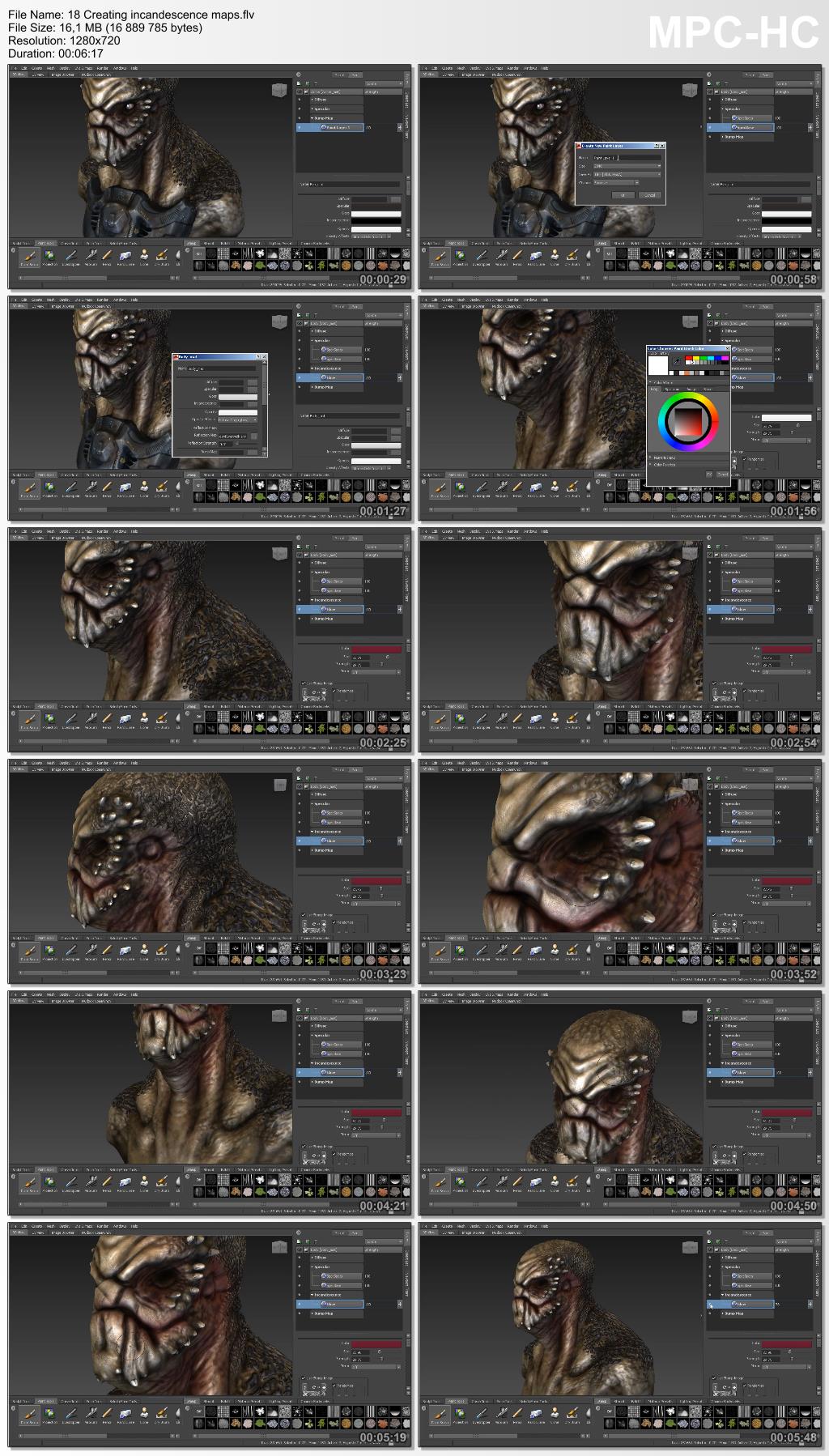Select Eyedropper tool in 00:04:21 frame
The image size is (829, 1456).
click(x=70, y=1182)
